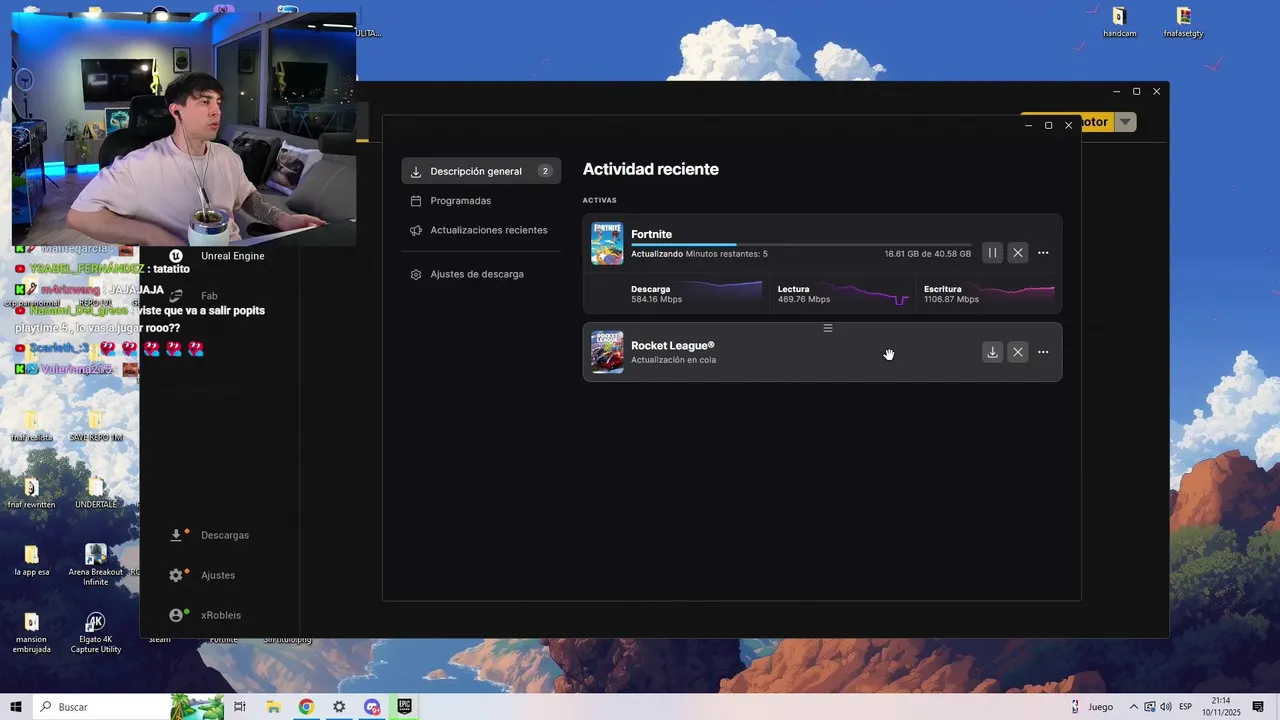Click the Rocket League® title text
1280x720 pixels.
click(x=673, y=345)
